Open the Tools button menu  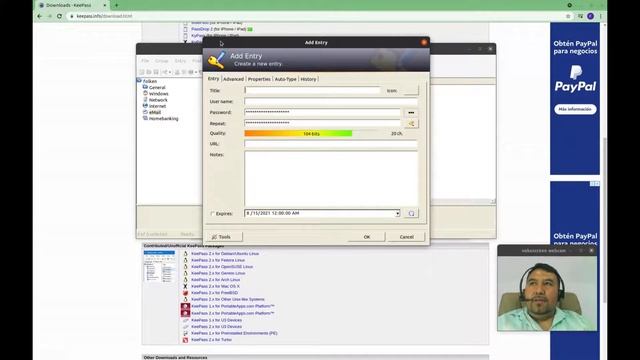click(x=224, y=237)
